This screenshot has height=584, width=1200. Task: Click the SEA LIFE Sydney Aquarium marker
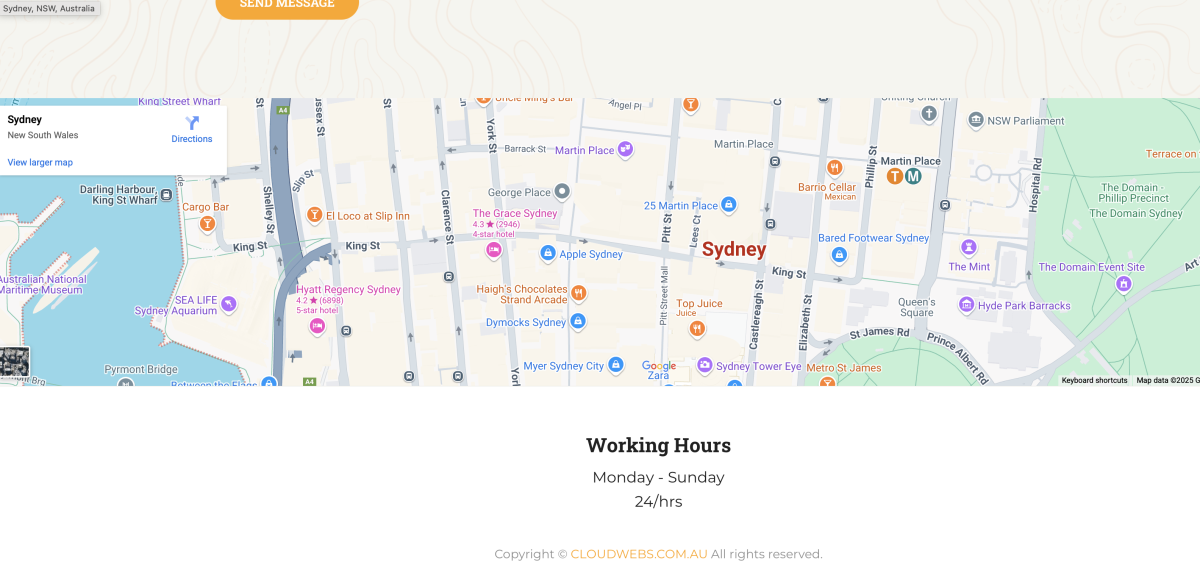coord(229,304)
